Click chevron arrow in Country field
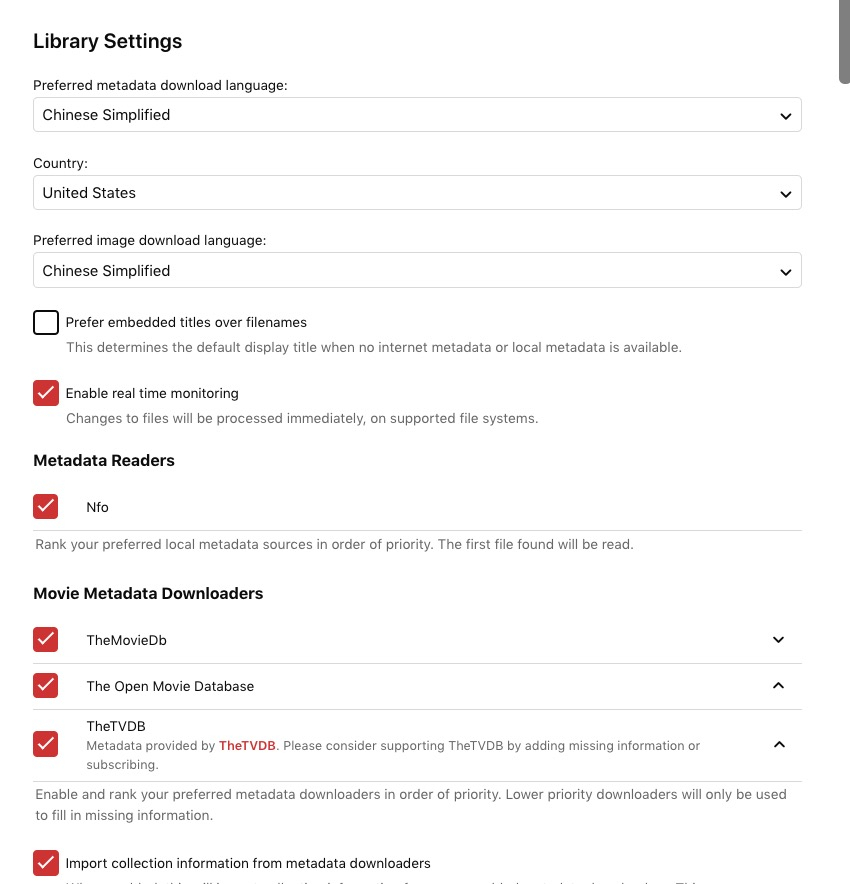 coord(786,194)
